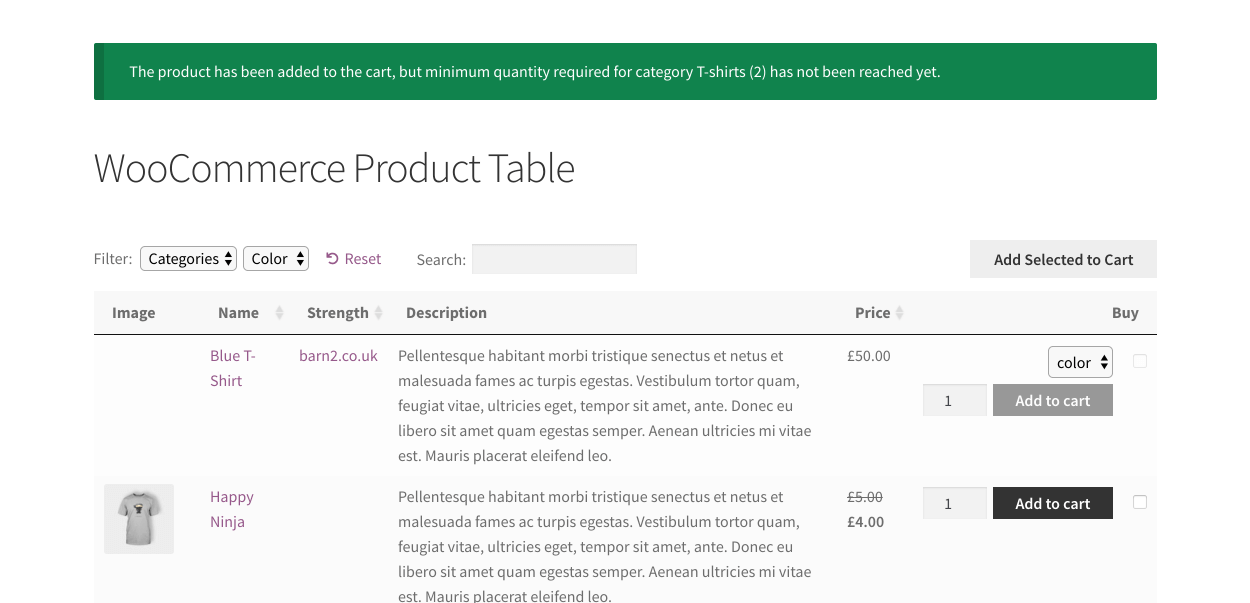Sort table by Strength column arrows

(x=378, y=313)
